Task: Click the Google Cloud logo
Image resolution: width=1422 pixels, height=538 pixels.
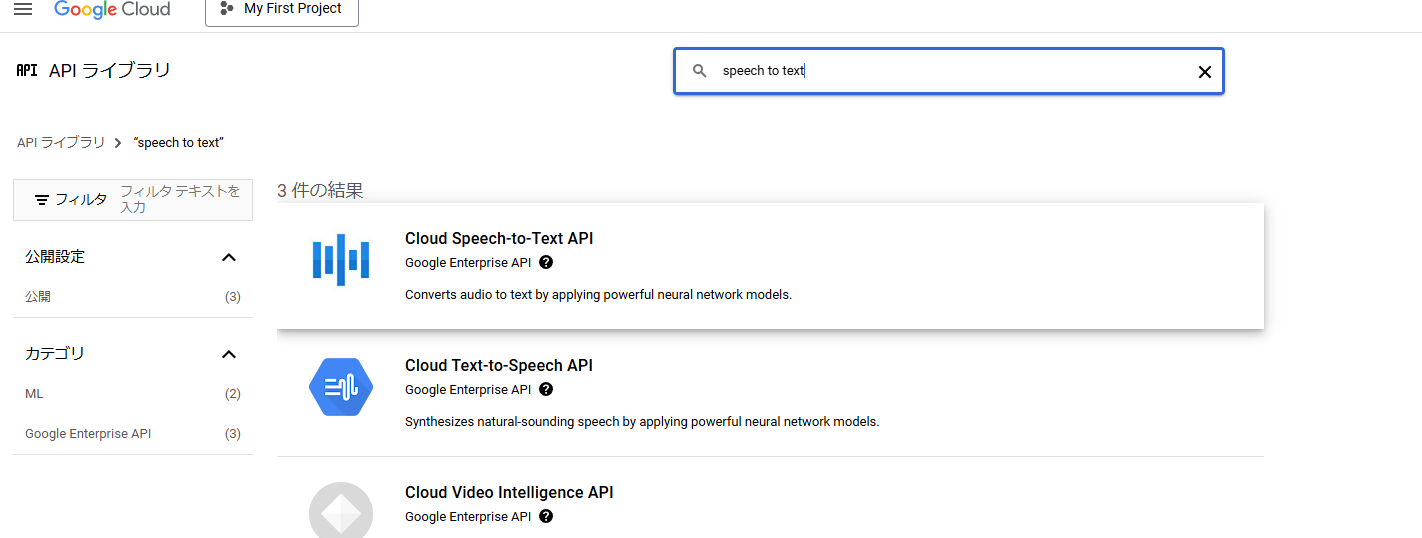Action: click(112, 9)
